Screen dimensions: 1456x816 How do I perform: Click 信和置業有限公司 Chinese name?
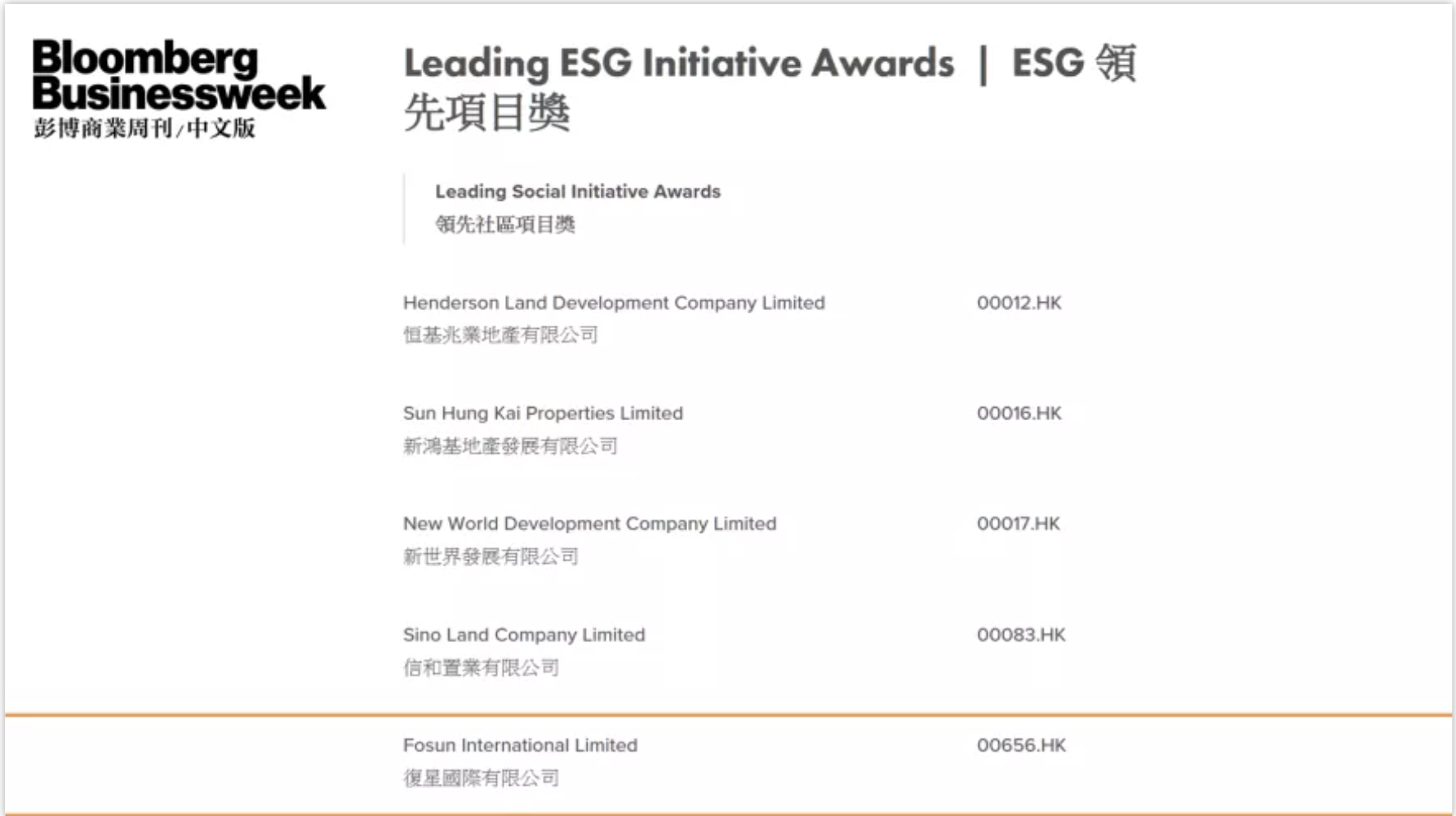pyautogui.click(x=481, y=667)
